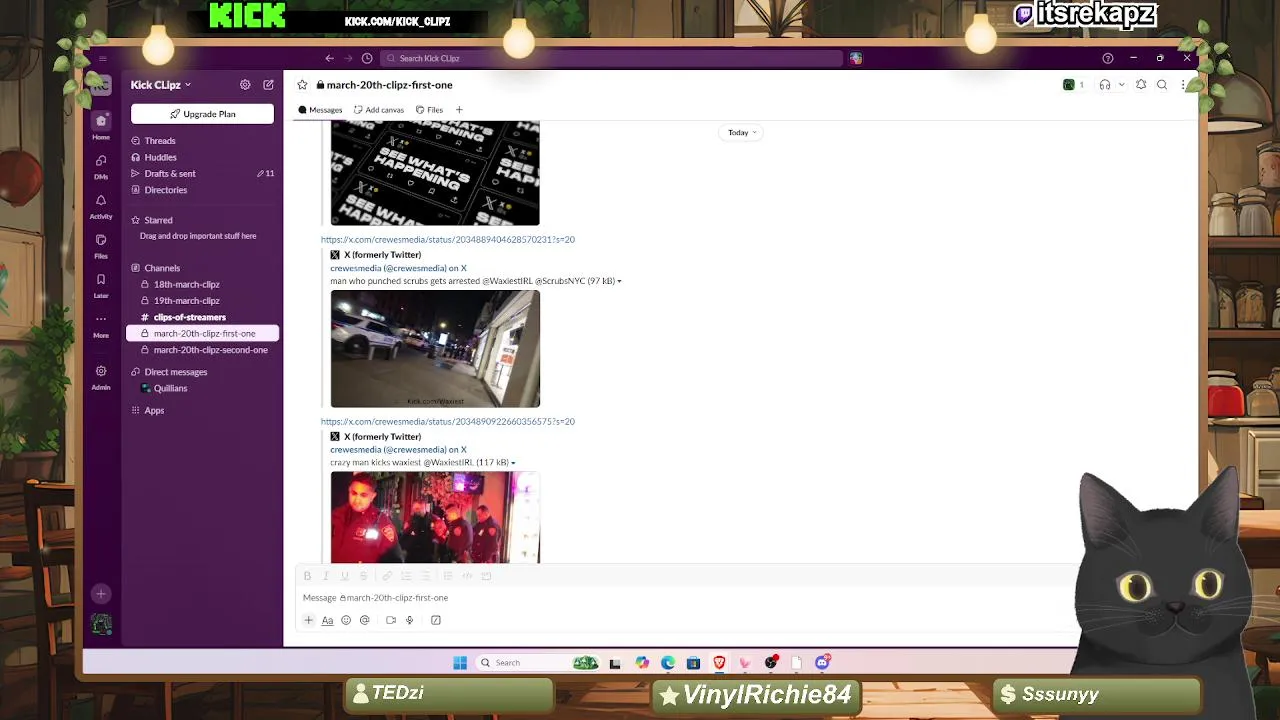Collapse the 117 kB image attachment arrow
Screen dimensions: 1280x720
[x=513, y=463]
